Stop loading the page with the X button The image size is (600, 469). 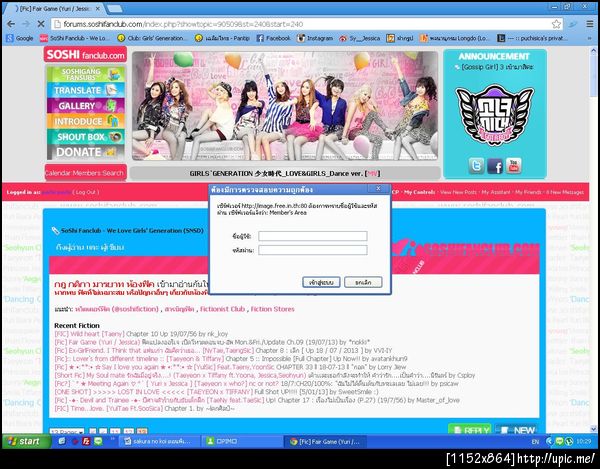(41, 24)
